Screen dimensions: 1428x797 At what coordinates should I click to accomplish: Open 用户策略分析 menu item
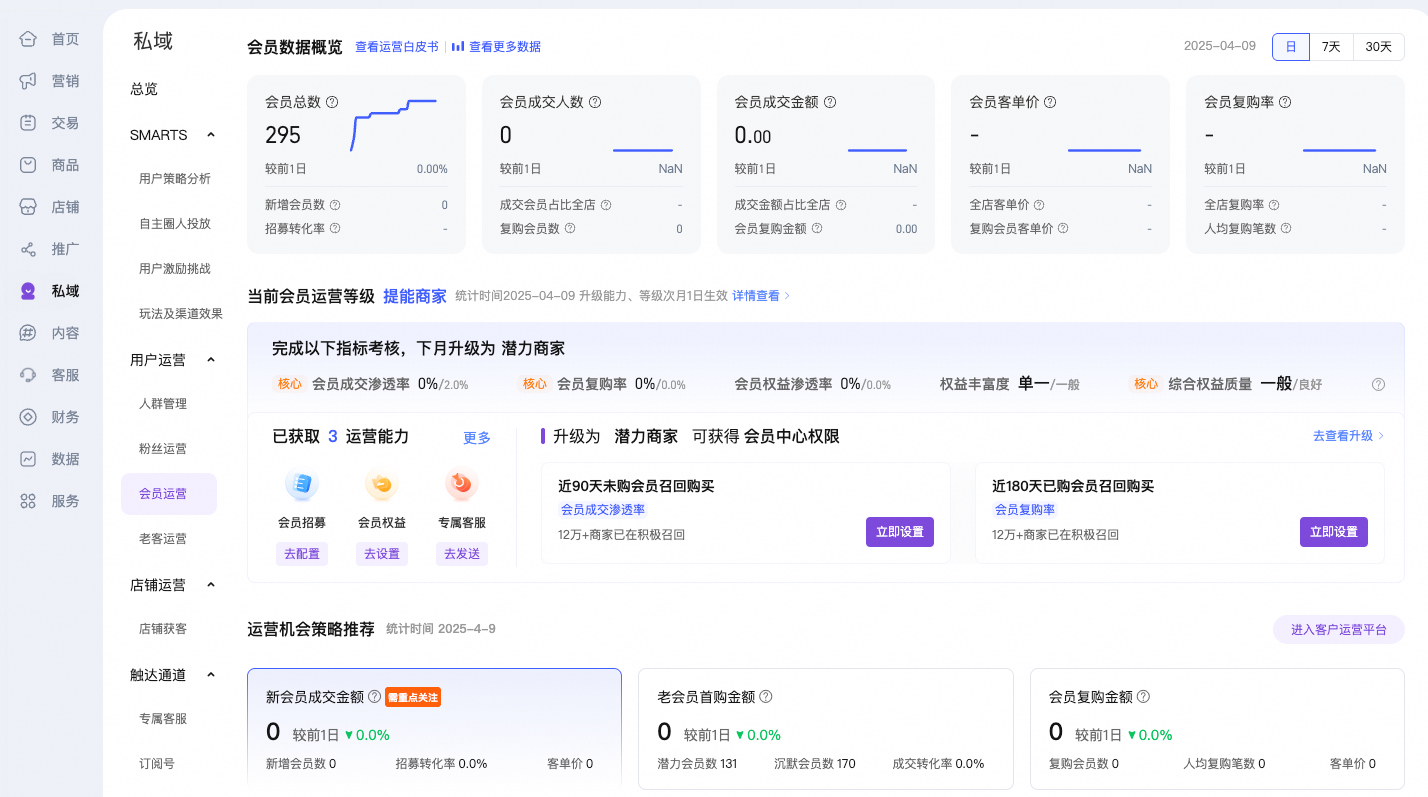(x=175, y=179)
